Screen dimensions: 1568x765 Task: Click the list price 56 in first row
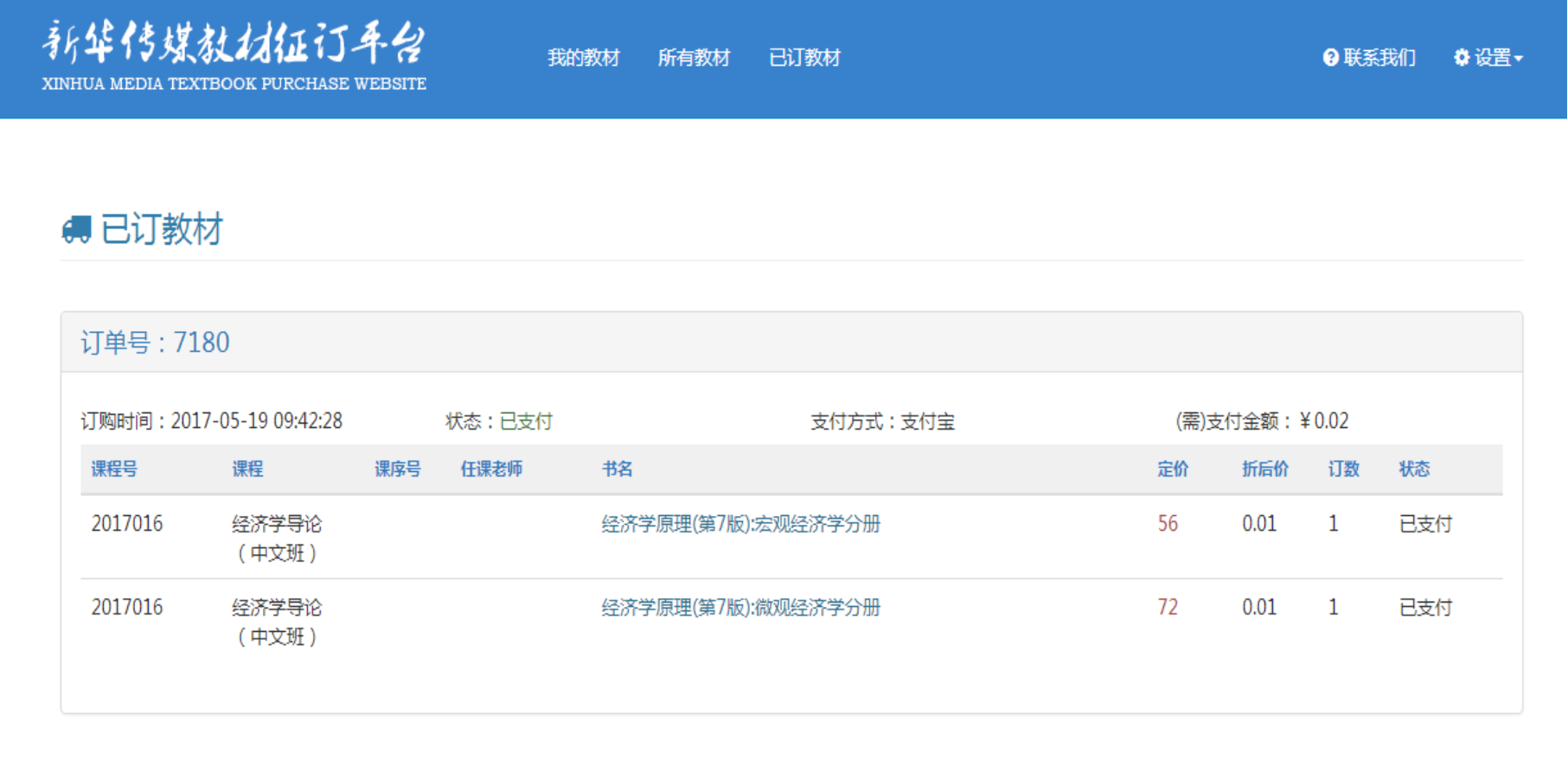click(x=1168, y=524)
